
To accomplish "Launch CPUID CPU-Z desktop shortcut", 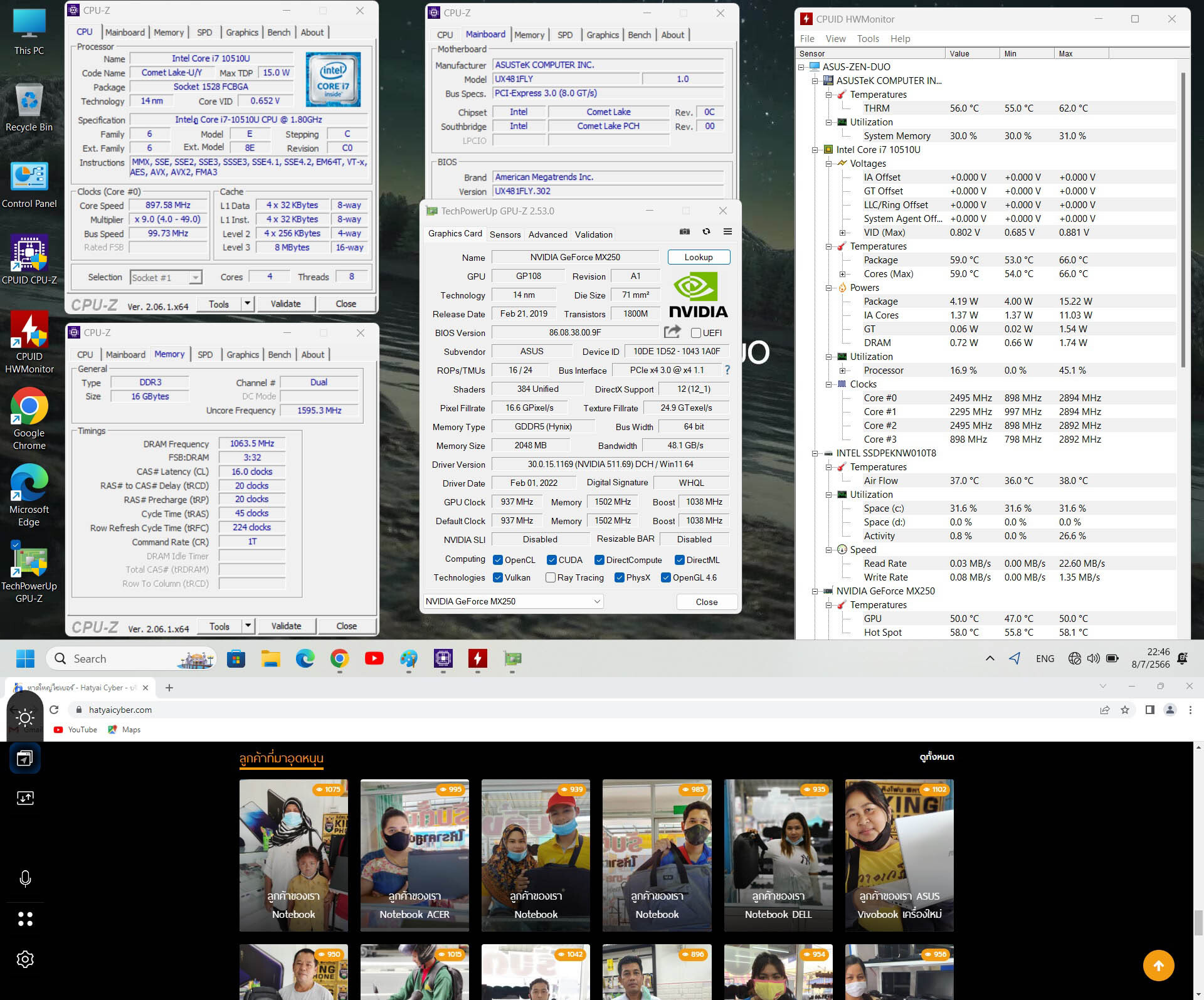I will 29,261.
